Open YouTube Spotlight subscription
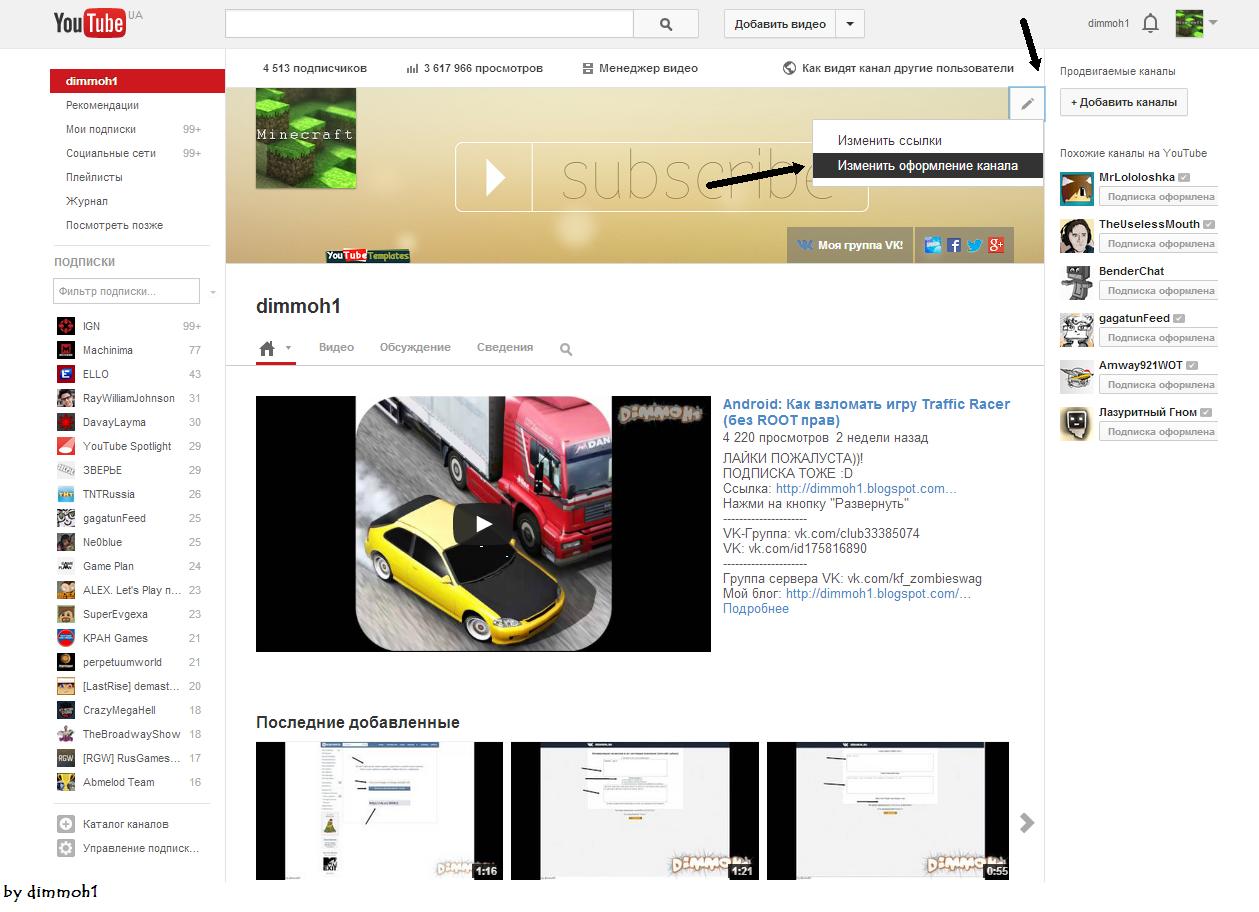The width and height of the screenshot is (1259, 912). pos(128,446)
